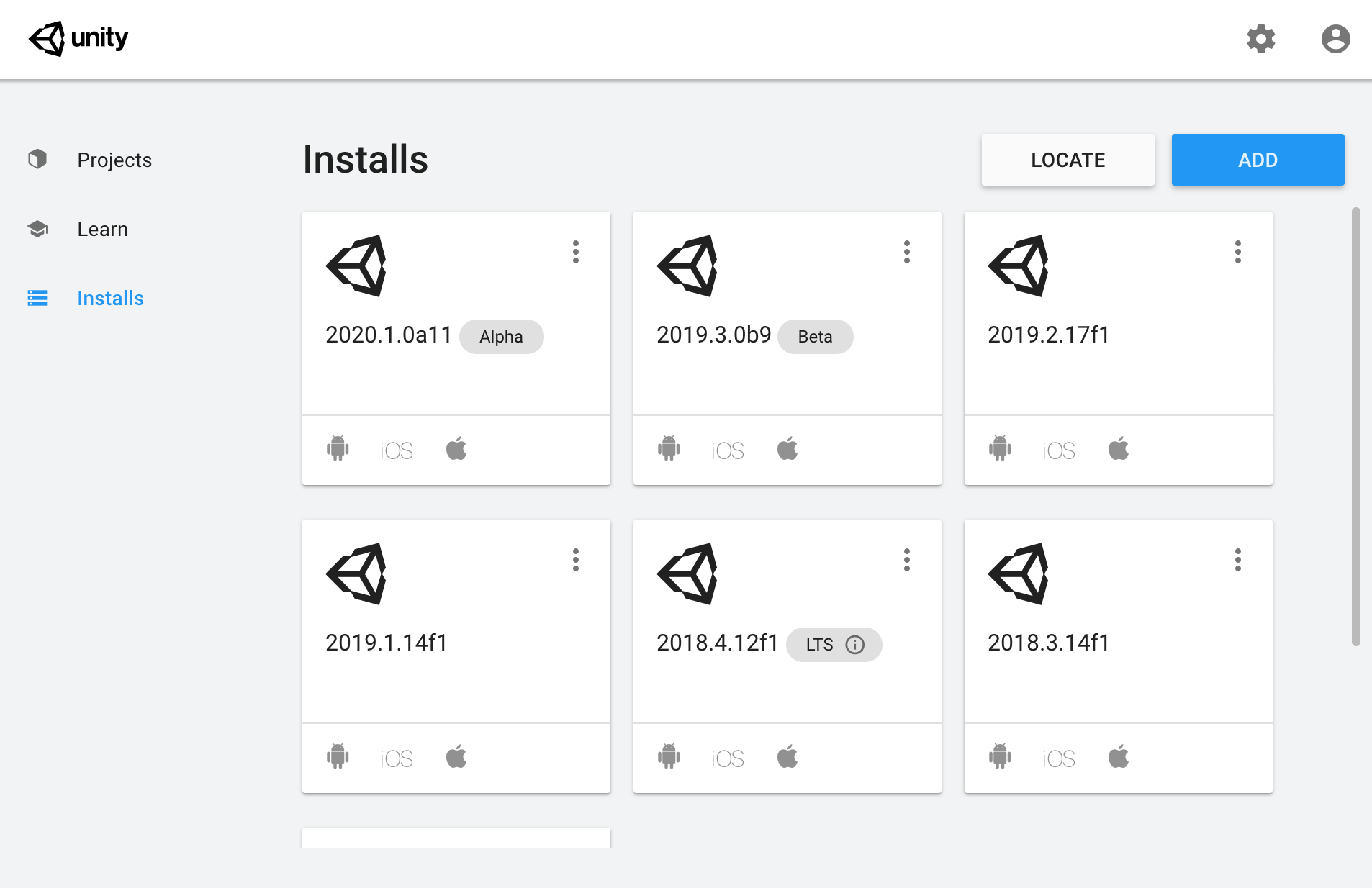Click the Unity logo in the header
Viewport: 1372px width, 888px height.
click(78, 39)
